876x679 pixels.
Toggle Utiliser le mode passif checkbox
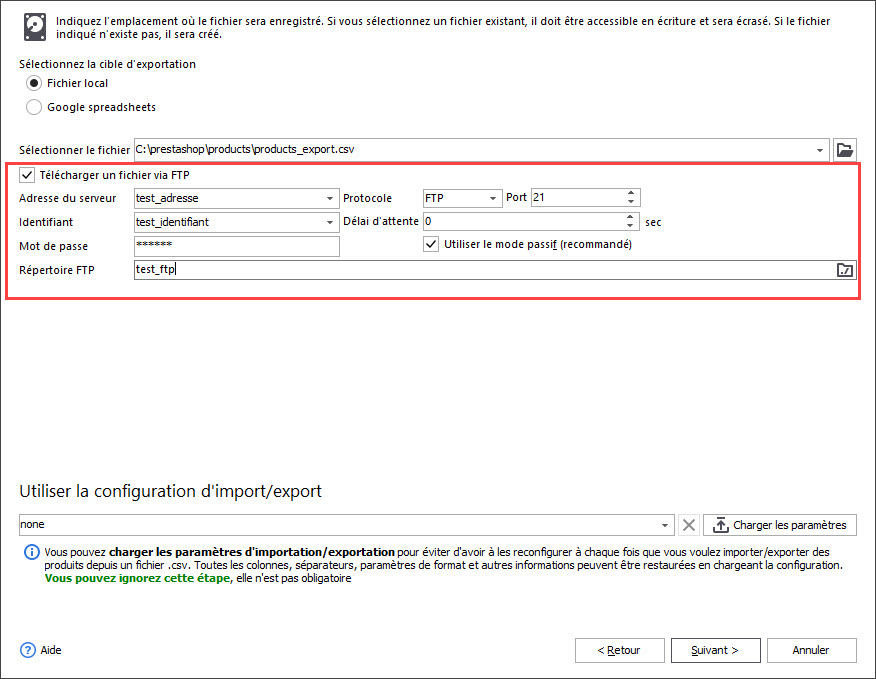(431, 244)
